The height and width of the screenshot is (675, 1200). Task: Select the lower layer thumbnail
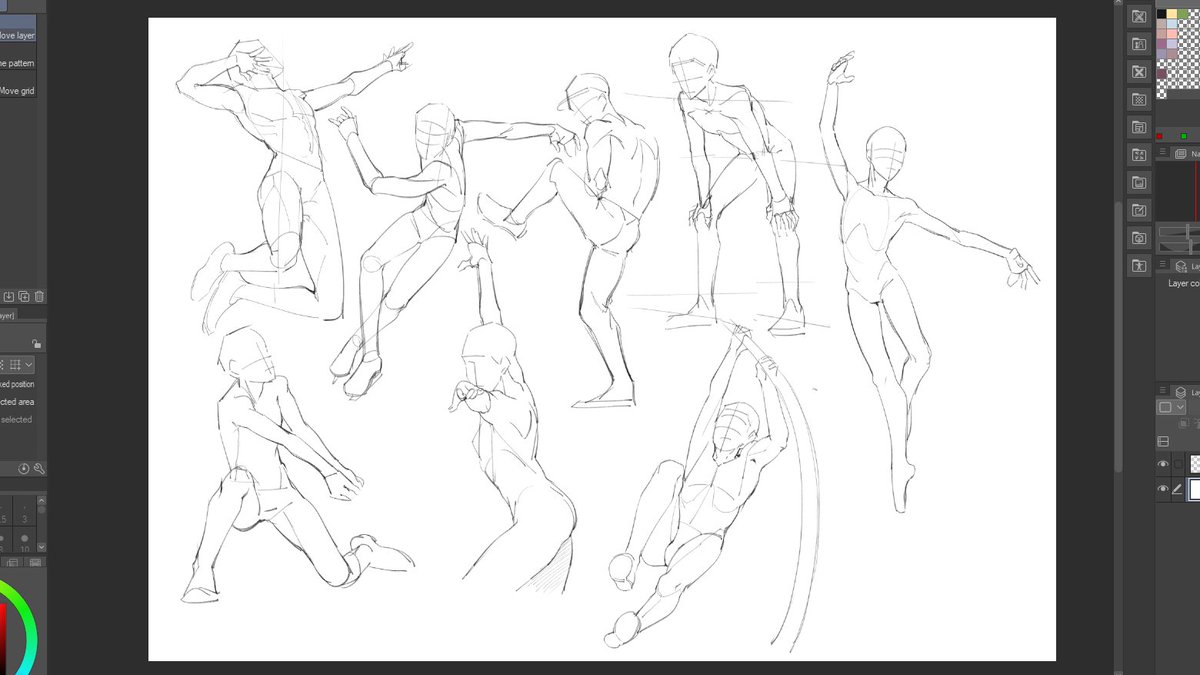pos(1194,489)
